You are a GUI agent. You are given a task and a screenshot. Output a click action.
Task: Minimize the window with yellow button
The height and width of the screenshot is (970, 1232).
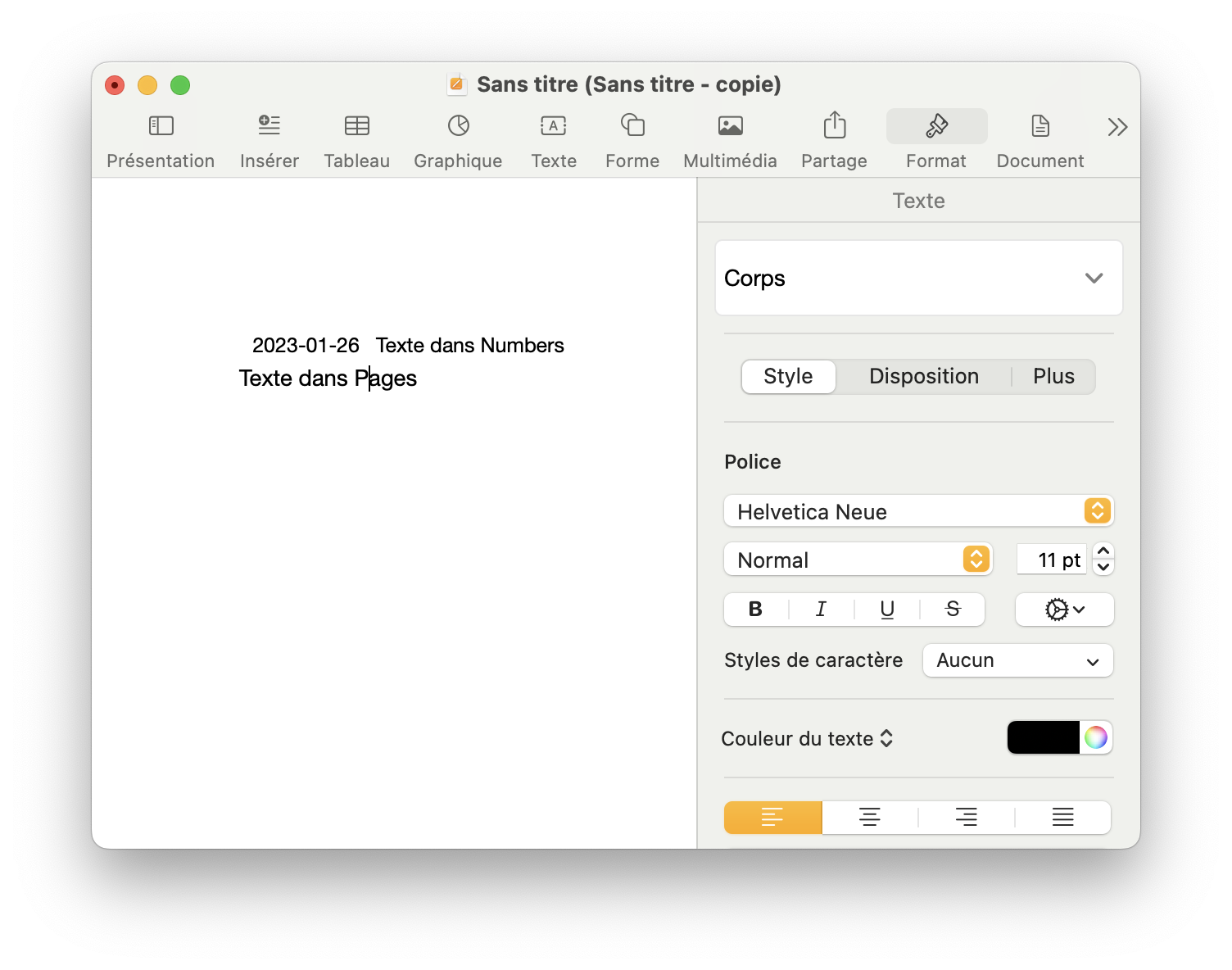point(147,85)
